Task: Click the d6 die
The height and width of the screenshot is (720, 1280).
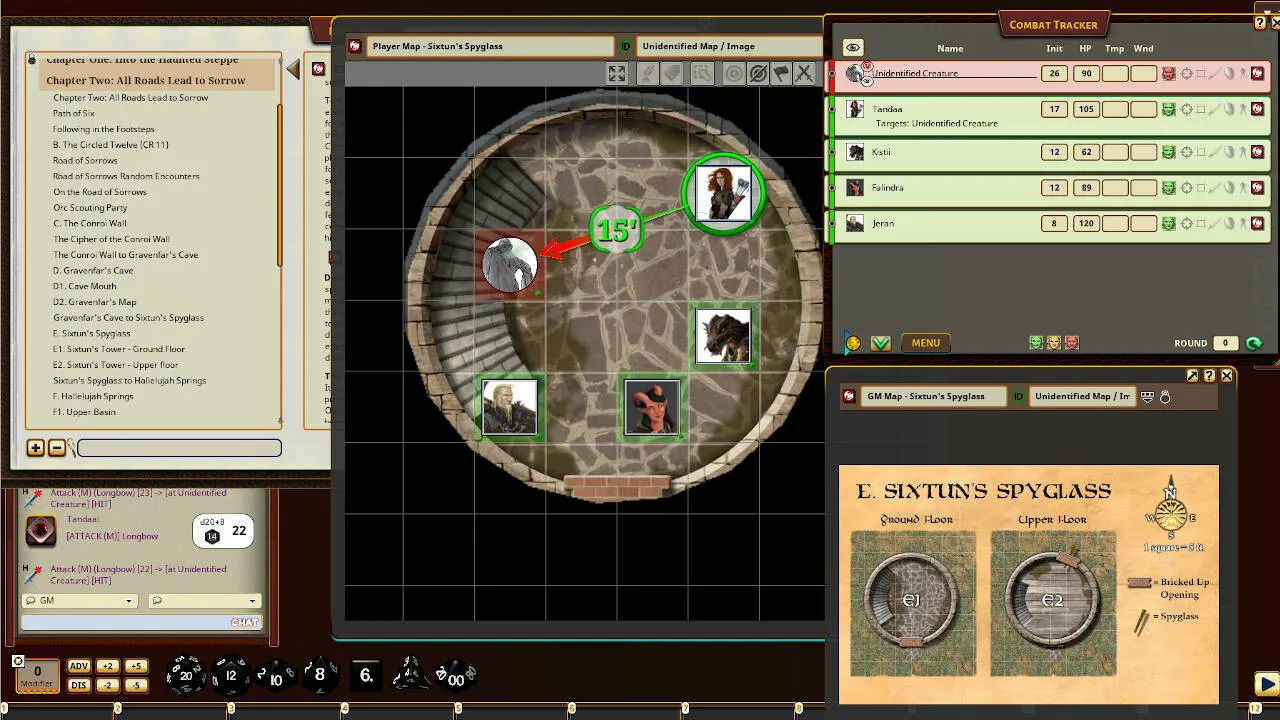Action: coord(367,675)
